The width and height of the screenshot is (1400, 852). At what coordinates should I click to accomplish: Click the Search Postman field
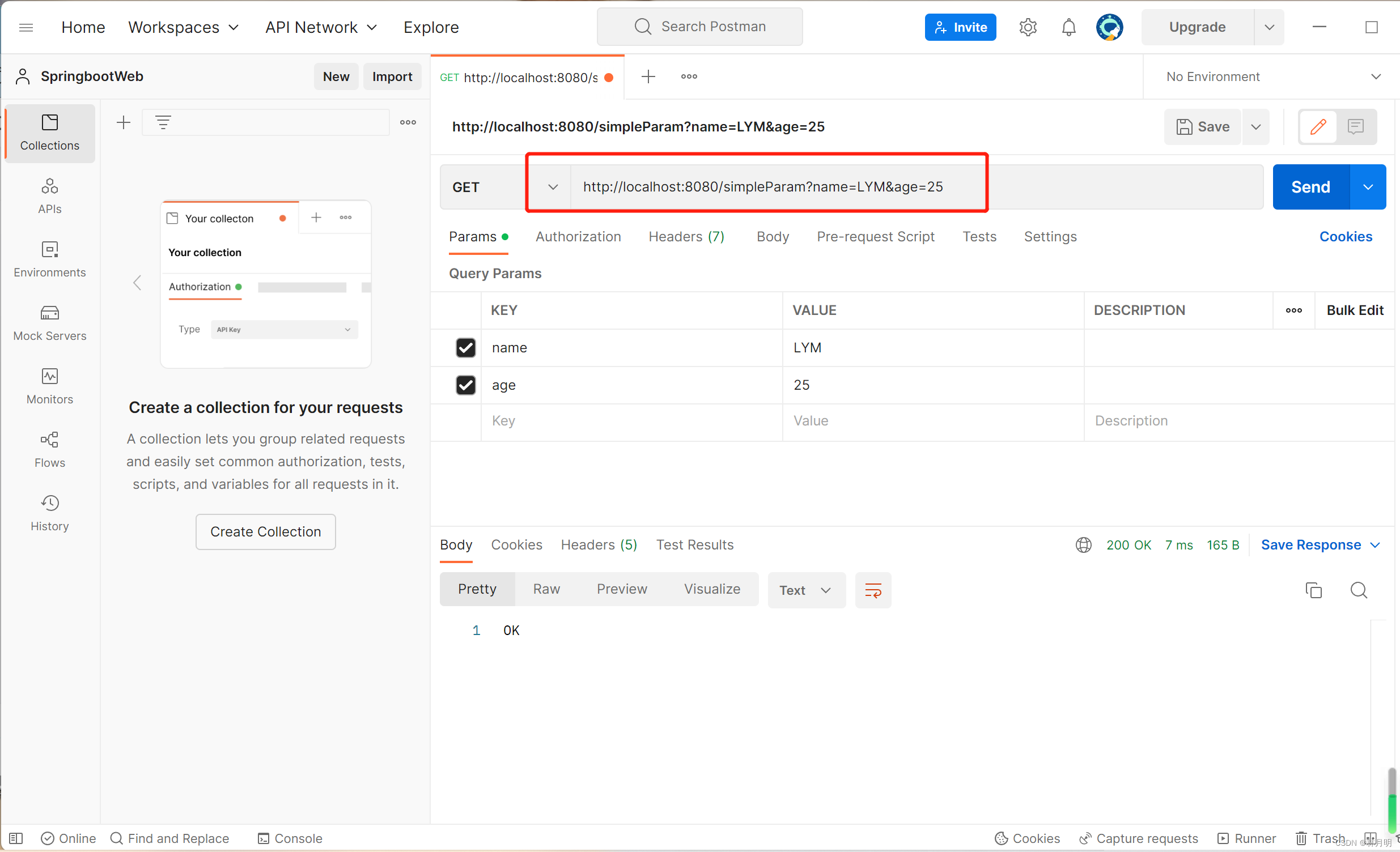coord(700,27)
